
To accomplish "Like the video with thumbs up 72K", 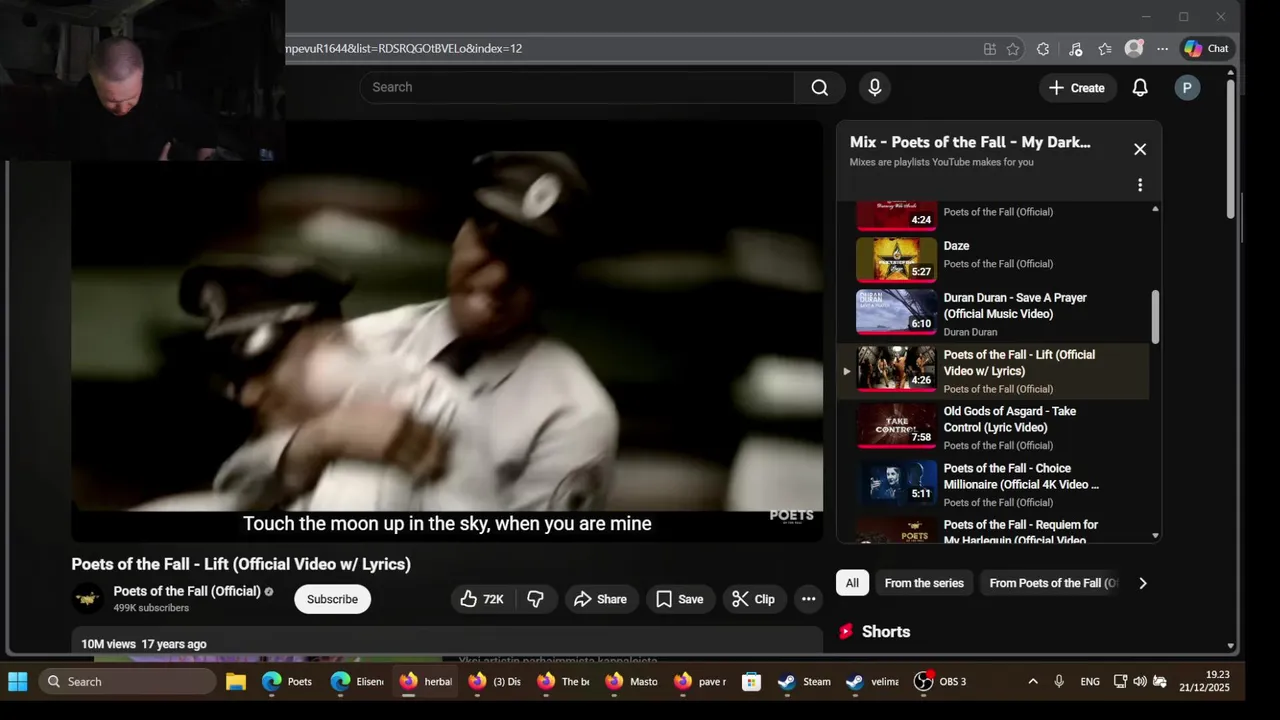I will tap(482, 599).
